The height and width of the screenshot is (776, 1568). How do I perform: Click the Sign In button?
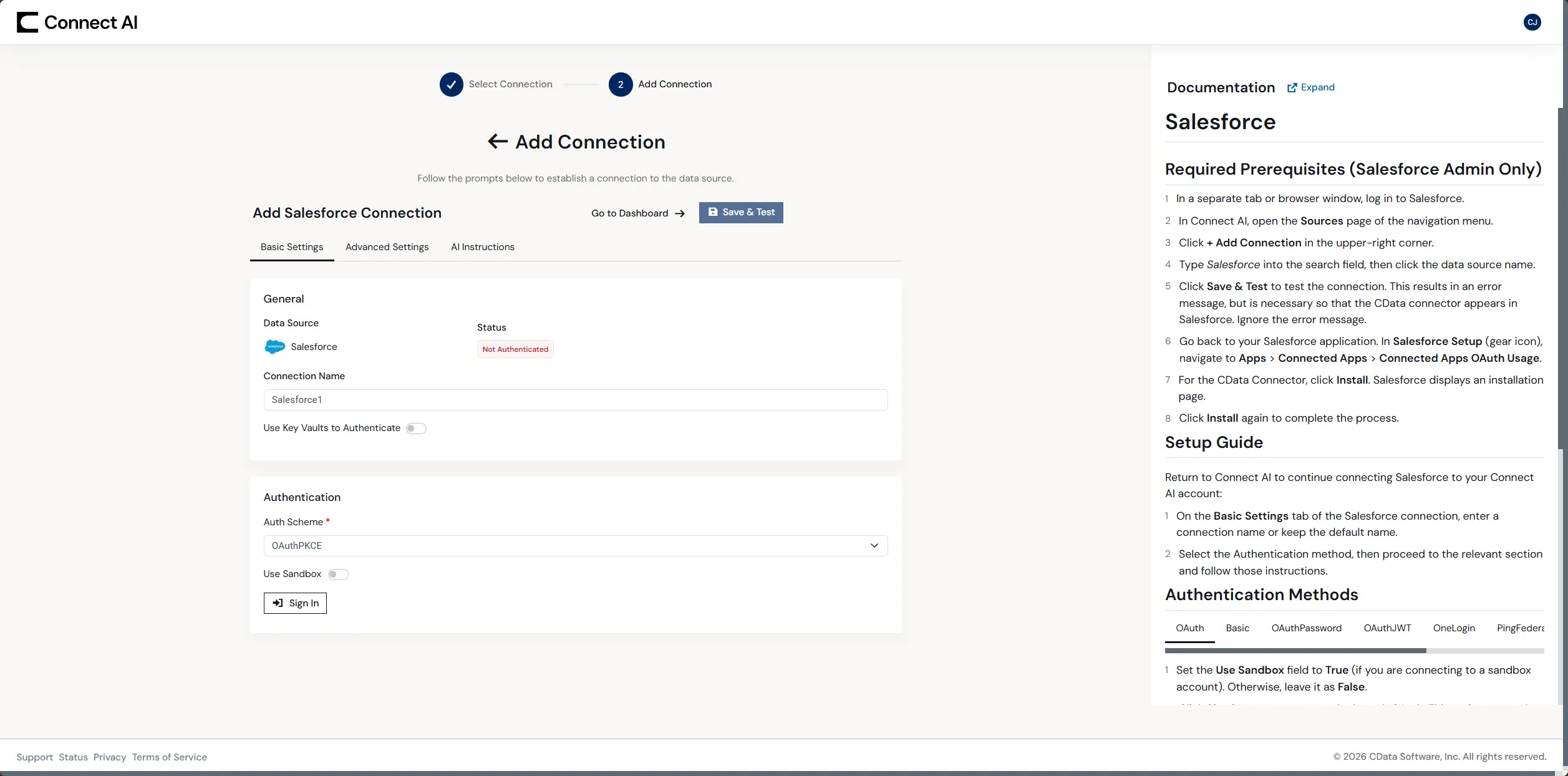(295, 603)
